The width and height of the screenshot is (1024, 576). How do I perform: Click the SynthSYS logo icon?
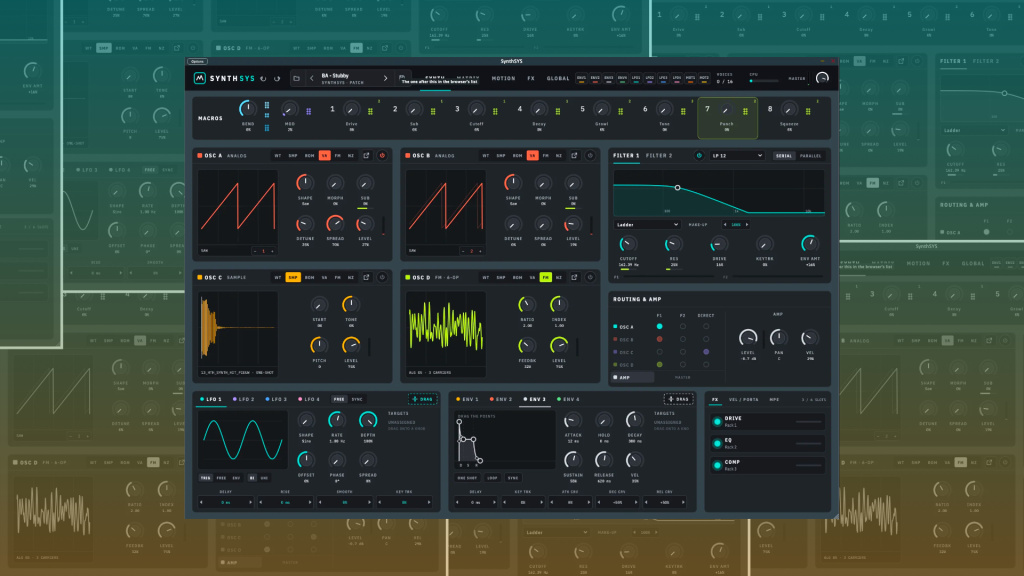click(199, 78)
